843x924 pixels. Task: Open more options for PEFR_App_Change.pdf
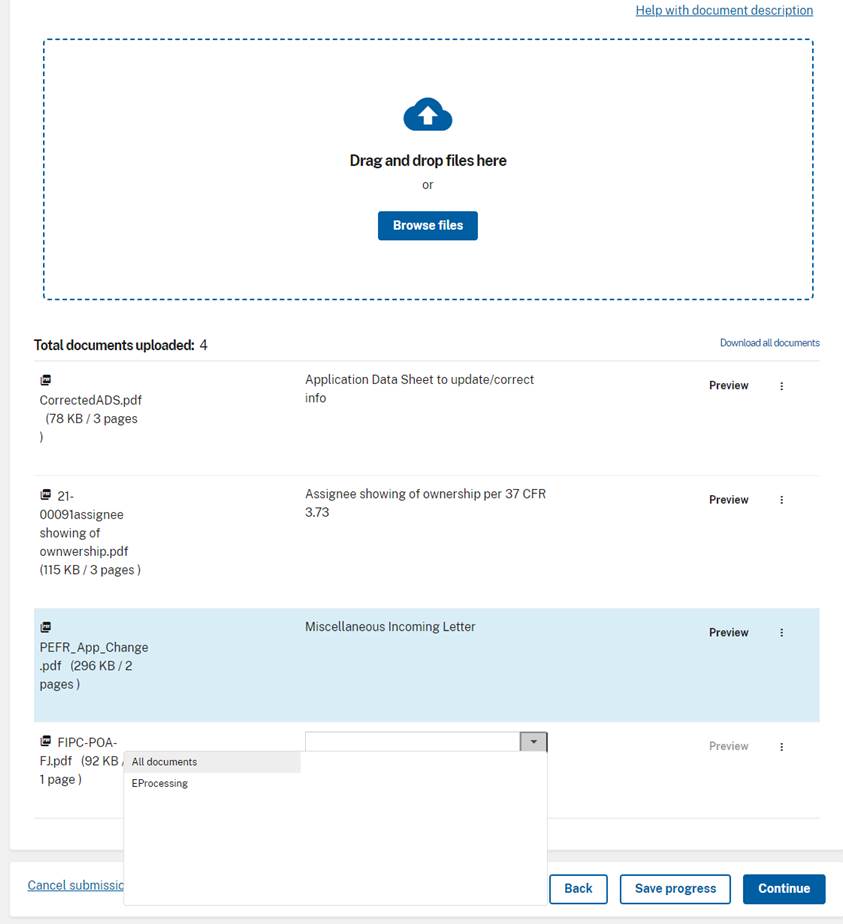781,633
